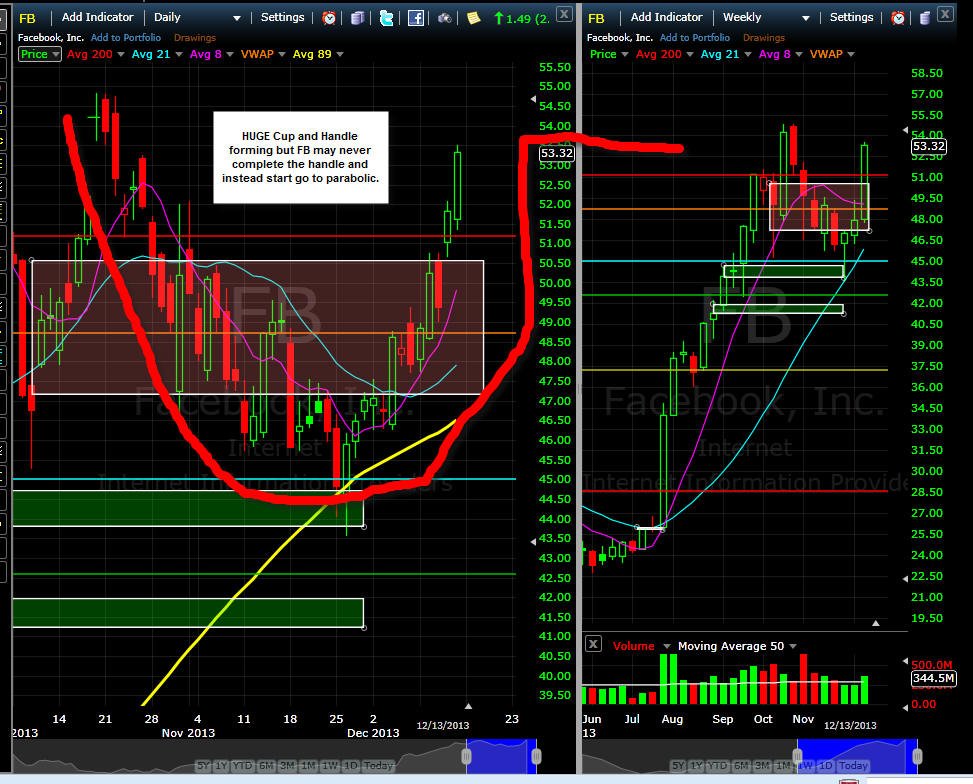Close the Weekly chart panel
973x784 pixels.
click(944, 14)
